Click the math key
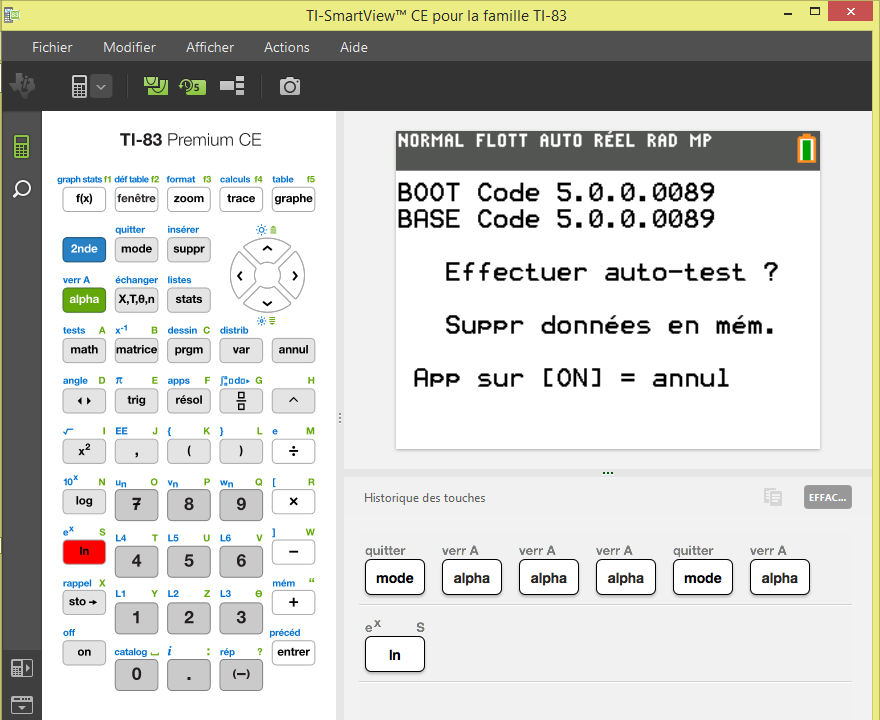Image resolution: width=880 pixels, height=720 pixels. 84,350
